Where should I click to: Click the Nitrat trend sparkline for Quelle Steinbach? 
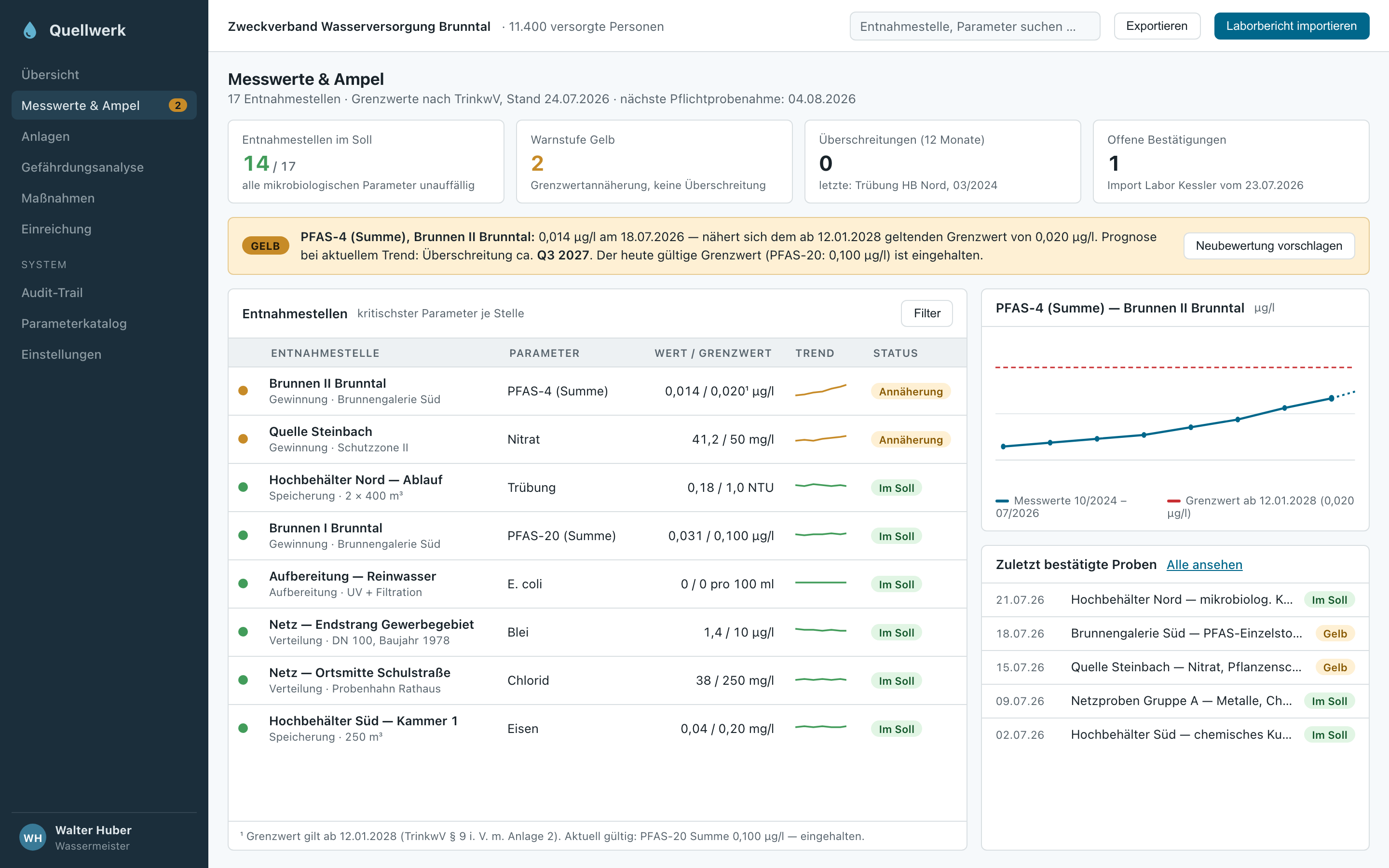tap(821, 439)
